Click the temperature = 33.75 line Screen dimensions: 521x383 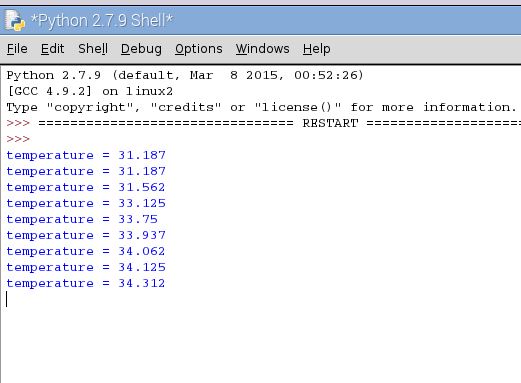pyautogui.click(x=82, y=219)
